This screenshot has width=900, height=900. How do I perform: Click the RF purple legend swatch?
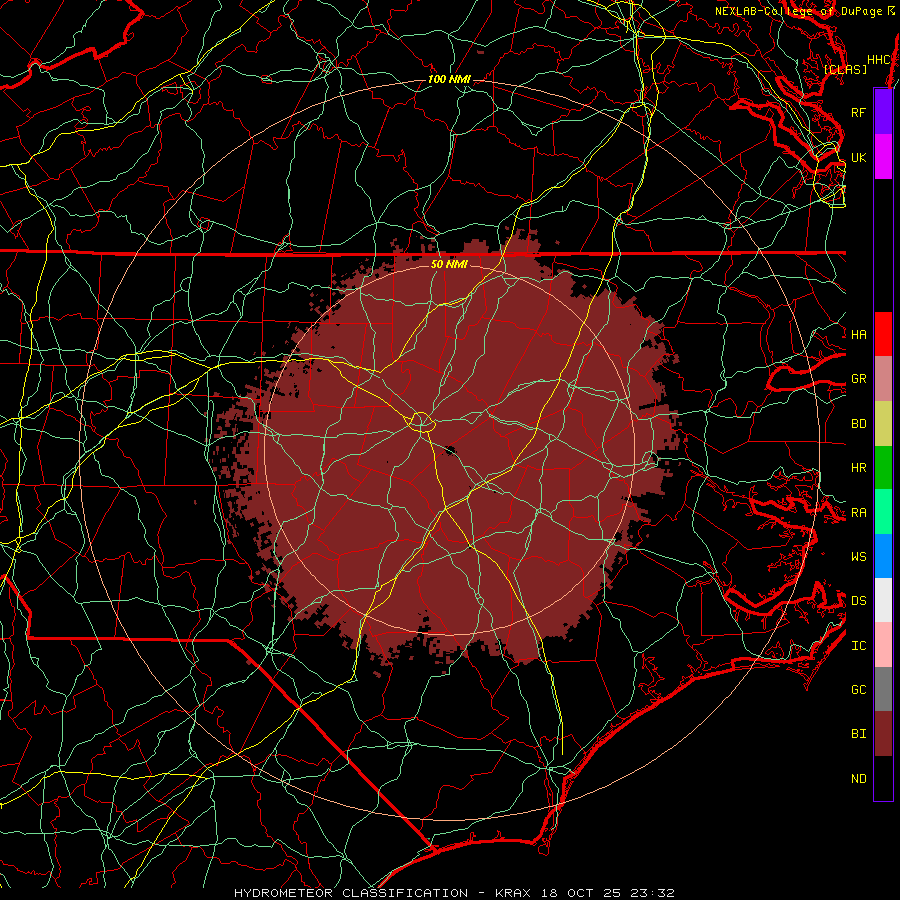click(x=883, y=112)
